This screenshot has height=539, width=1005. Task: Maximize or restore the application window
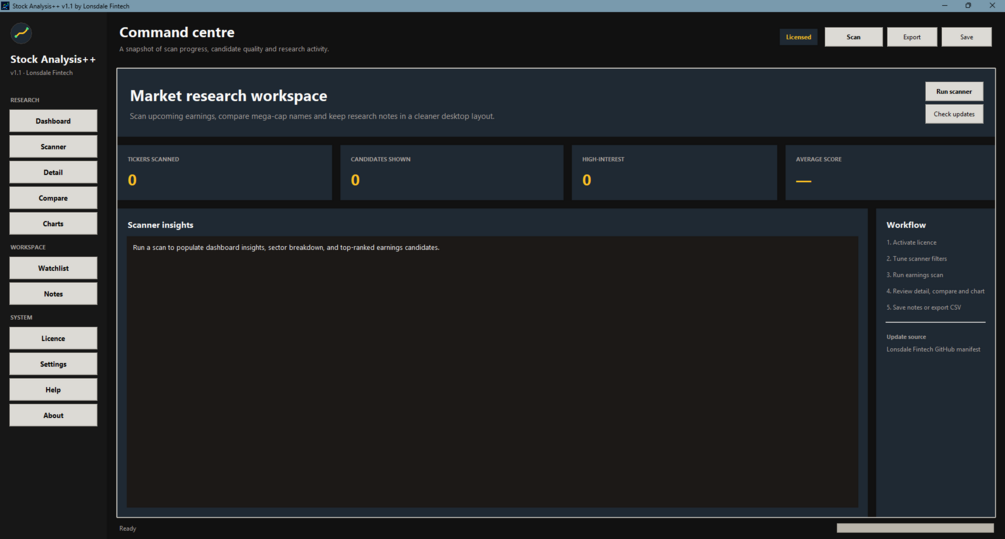[x=968, y=6]
